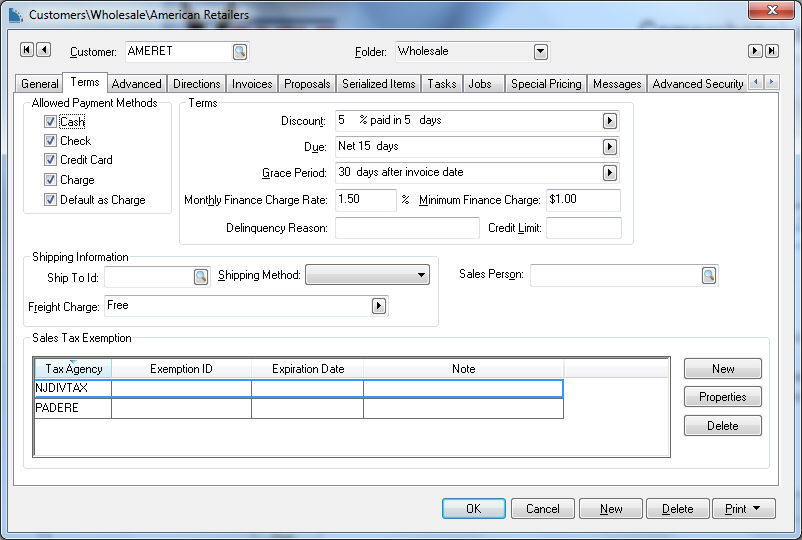Click the Credit Limit input field
The width and height of the screenshot is (802, 540).
click(x=583, y=228)
